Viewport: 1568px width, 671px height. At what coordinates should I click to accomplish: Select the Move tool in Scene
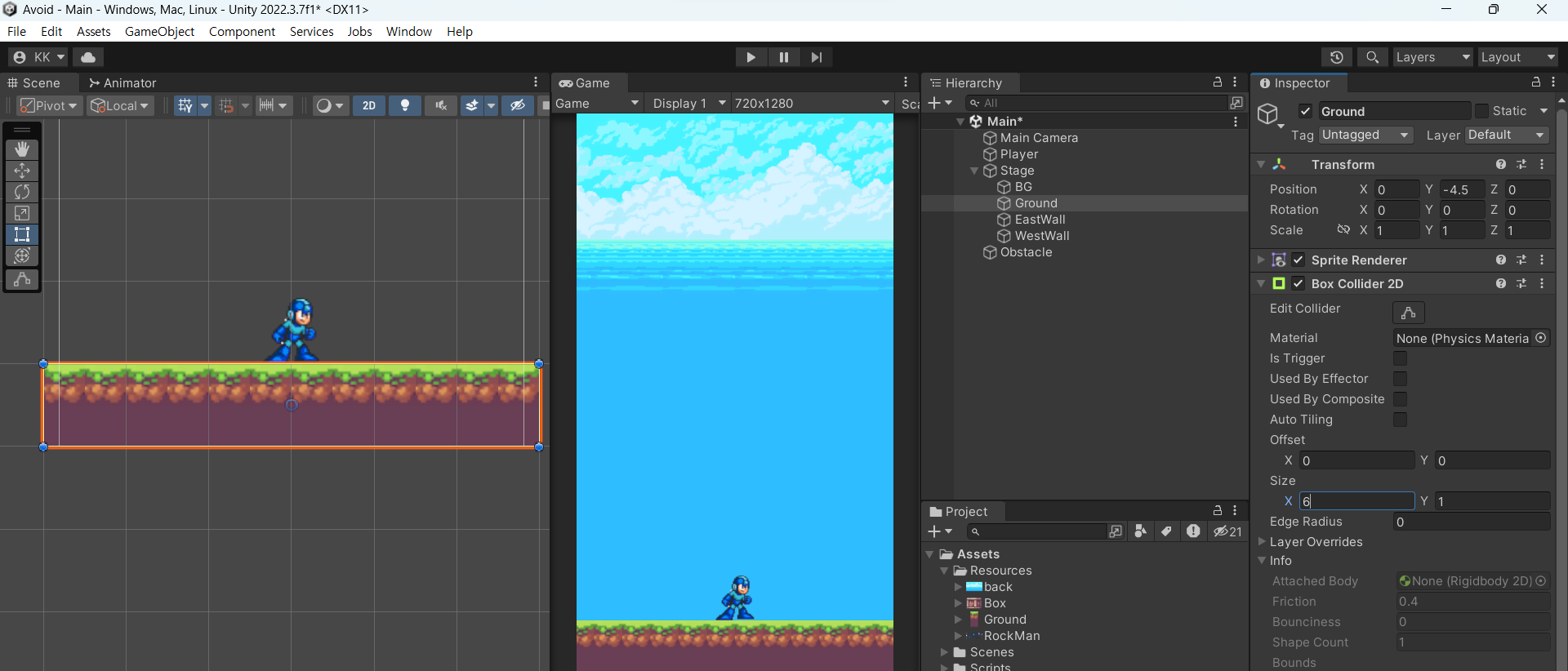22,170
